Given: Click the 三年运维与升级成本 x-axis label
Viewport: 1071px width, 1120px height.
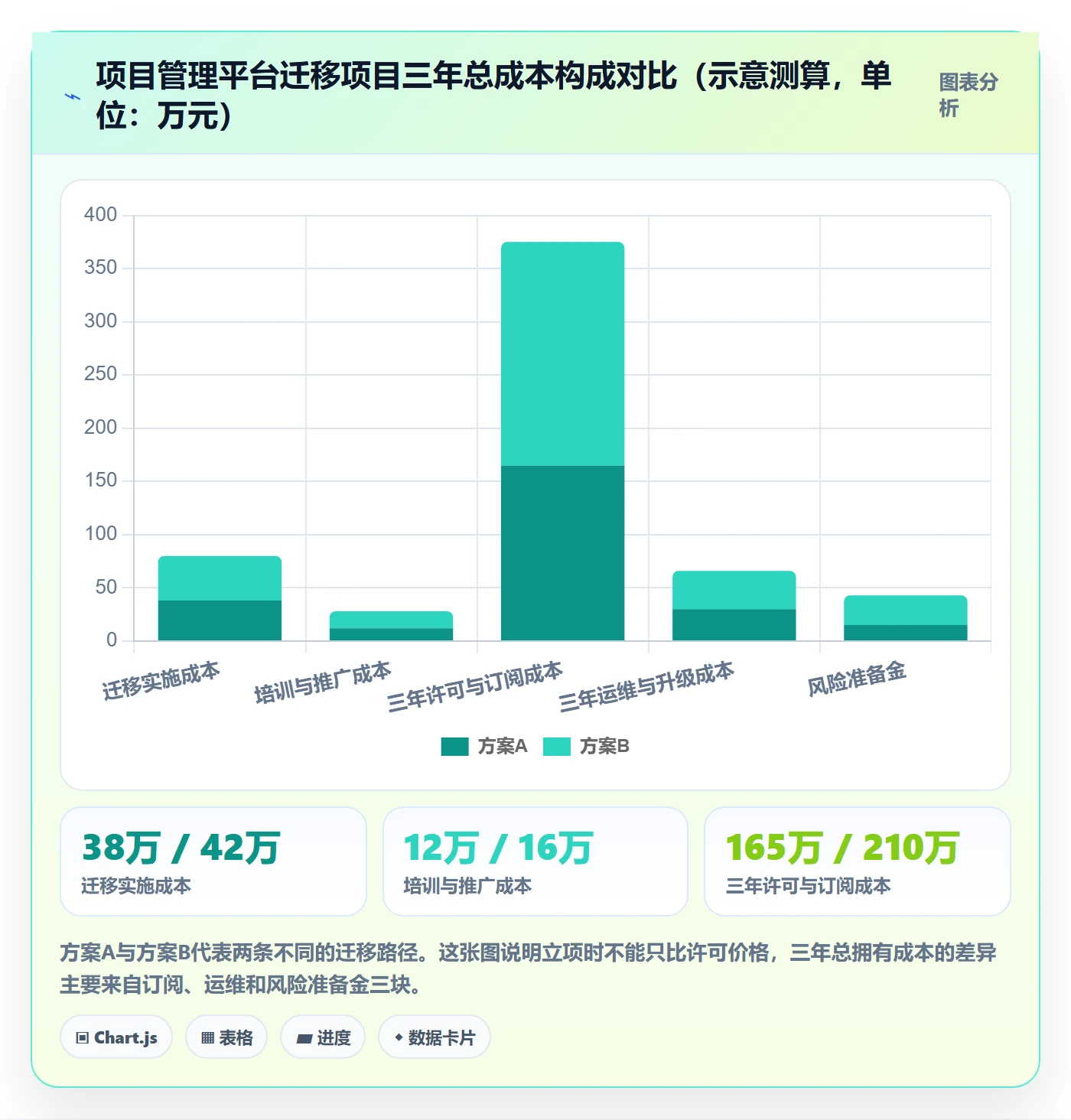Looking at the screenshot, I should [646, 686].
